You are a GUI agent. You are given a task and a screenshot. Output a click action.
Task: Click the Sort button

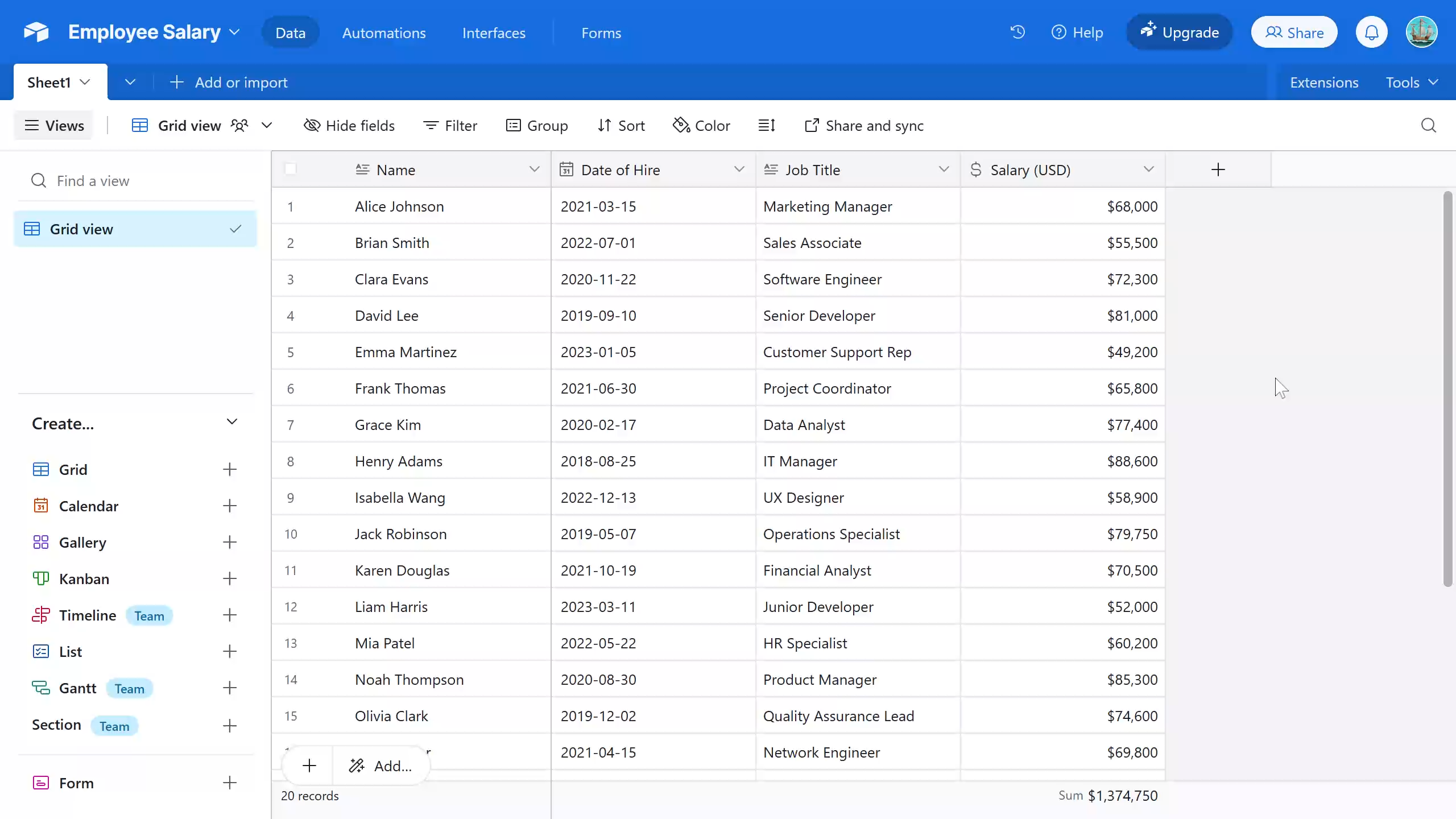tap(621, 126)
